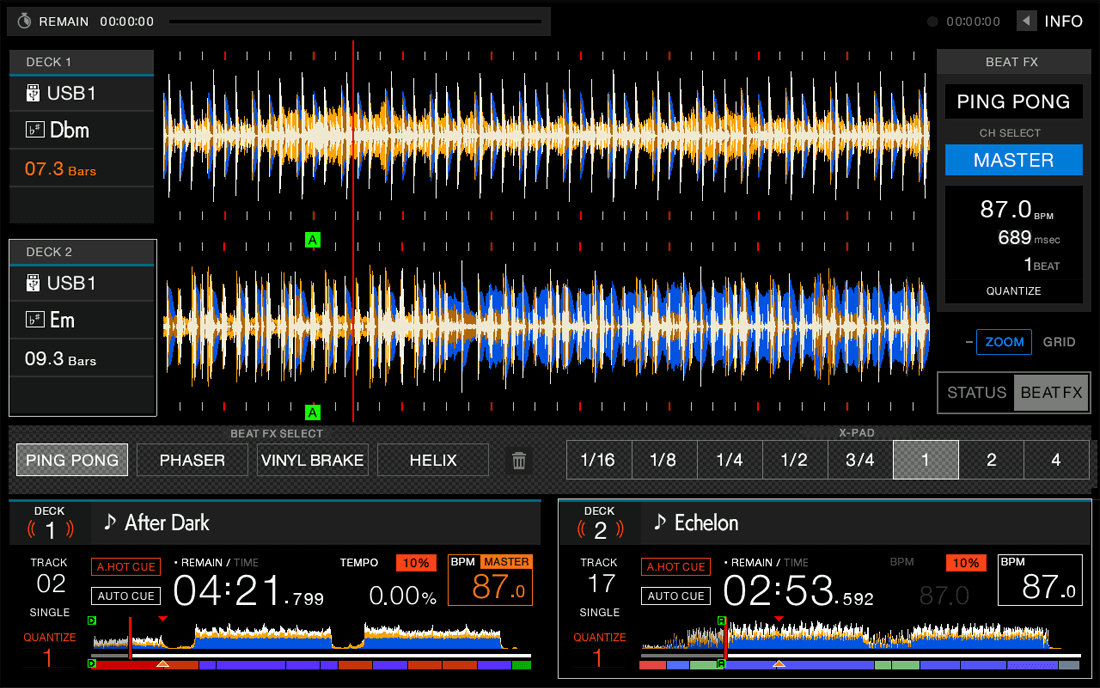Viewport: 1100px width, 688px height.
Task: Choose X-PAD 4 beats
Action: (x=1056, y=460)
